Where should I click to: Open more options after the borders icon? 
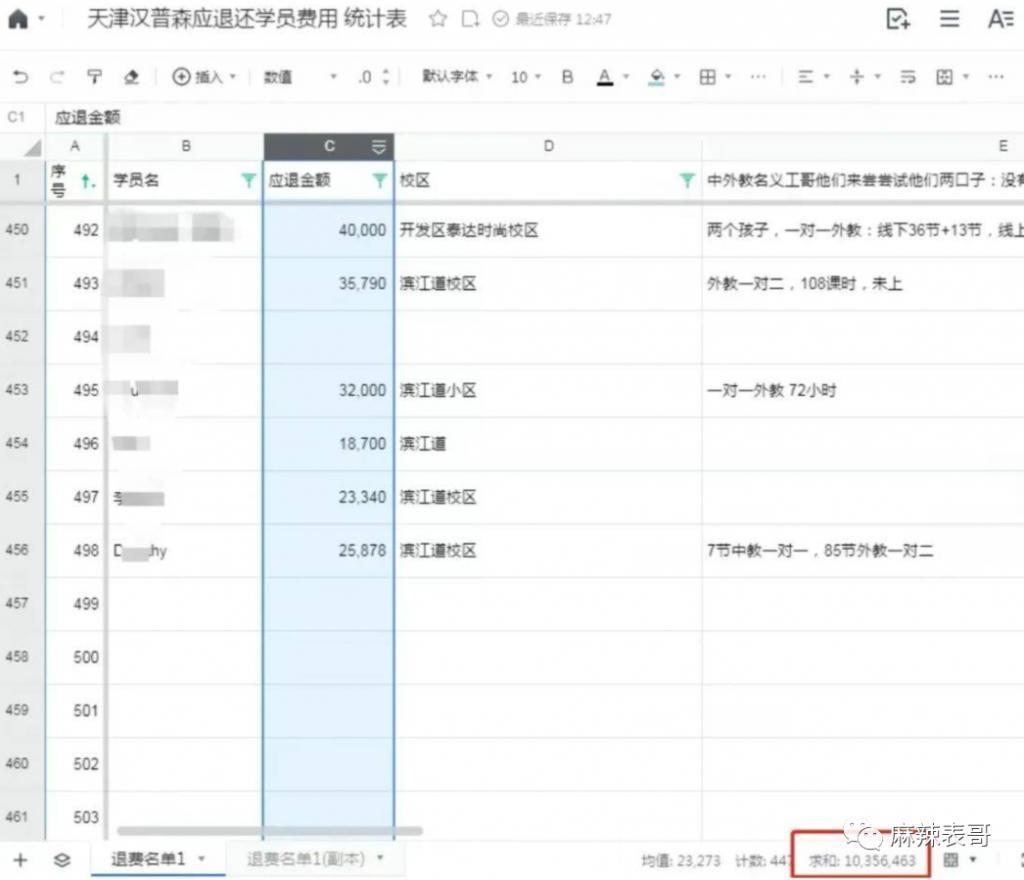pyautogui.click(x=758, y=77)
